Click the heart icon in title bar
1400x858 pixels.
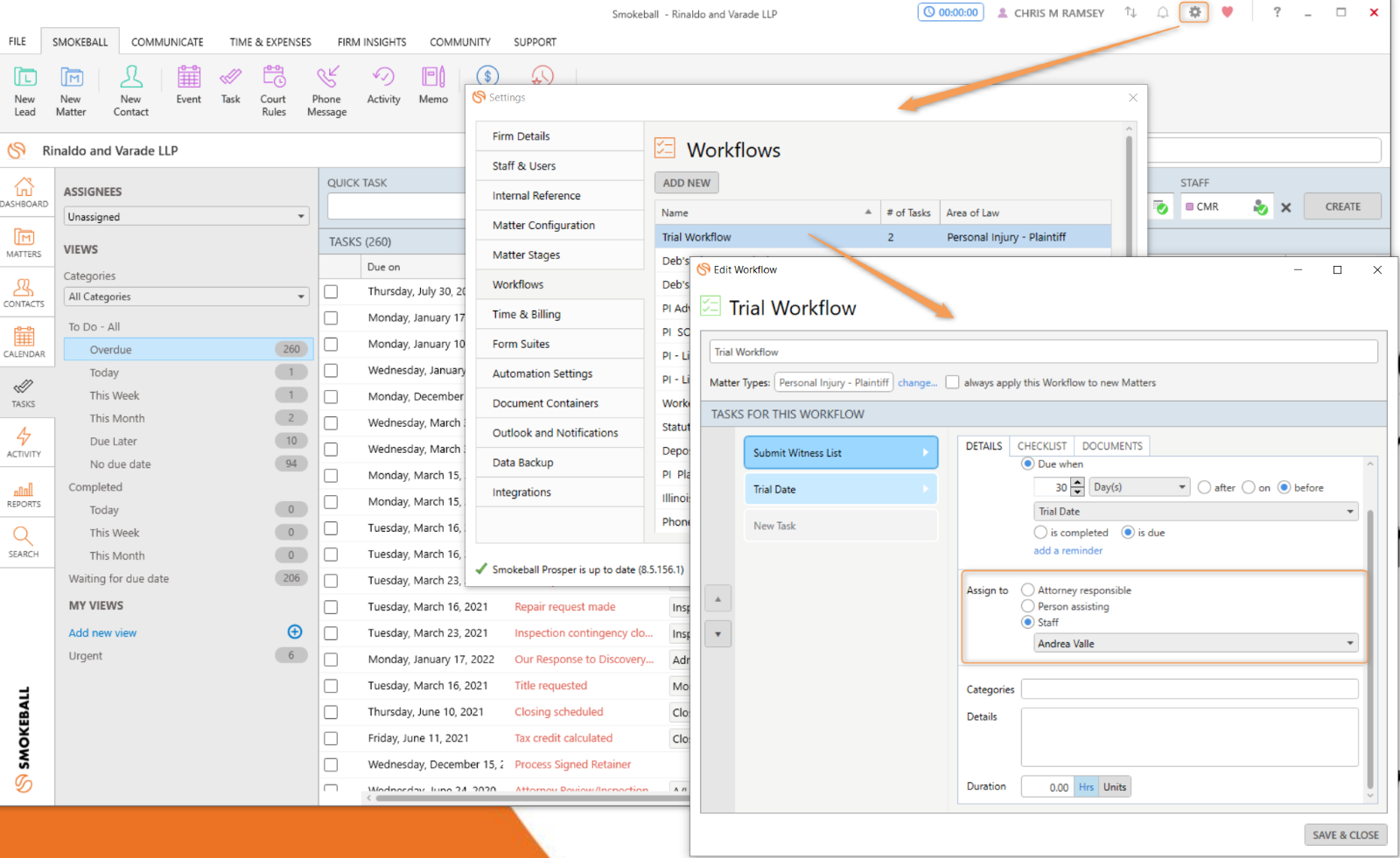1228,12
